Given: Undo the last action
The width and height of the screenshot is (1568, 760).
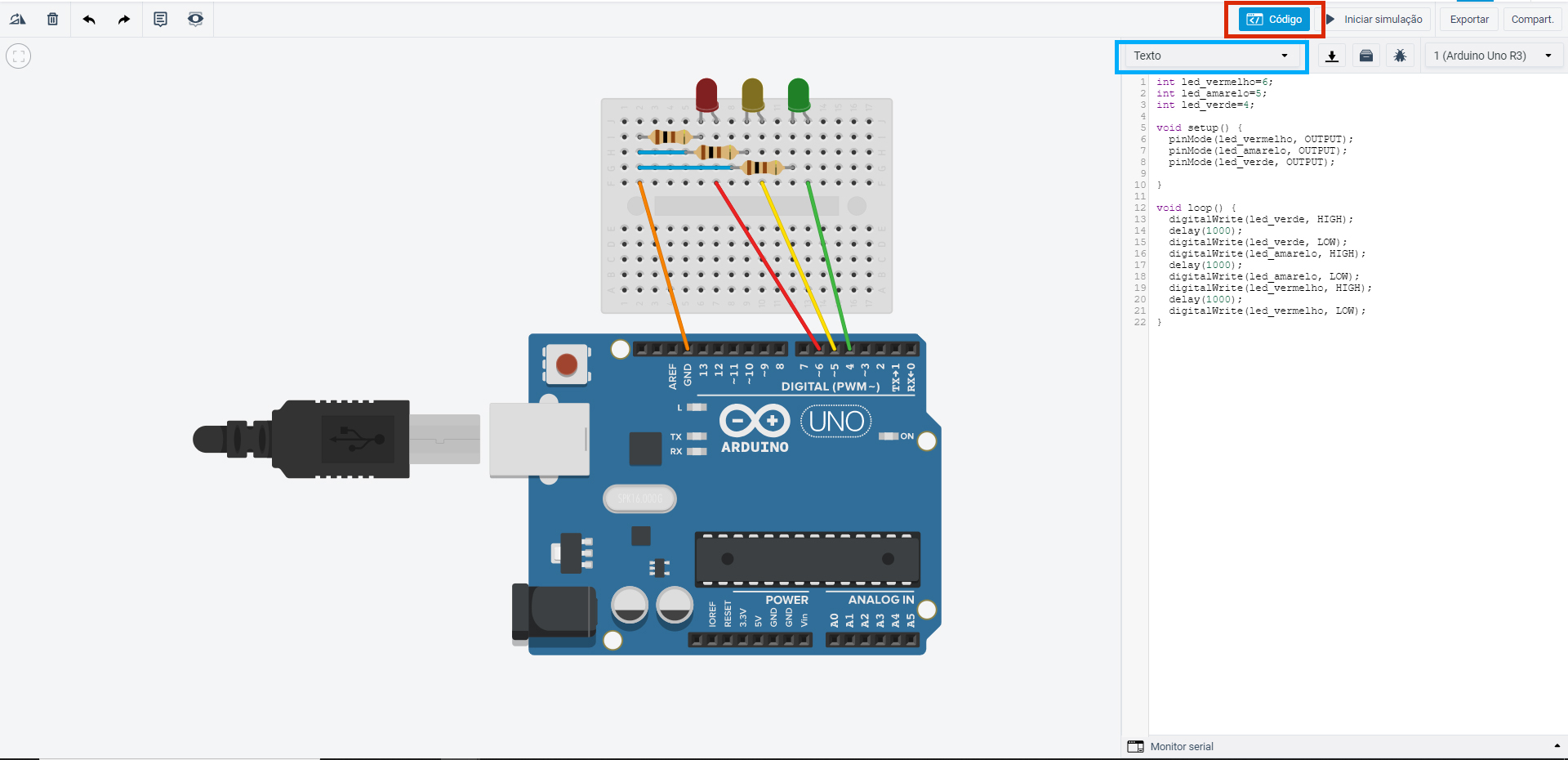Looking at the screenshot, I should [x=89, y=19].
